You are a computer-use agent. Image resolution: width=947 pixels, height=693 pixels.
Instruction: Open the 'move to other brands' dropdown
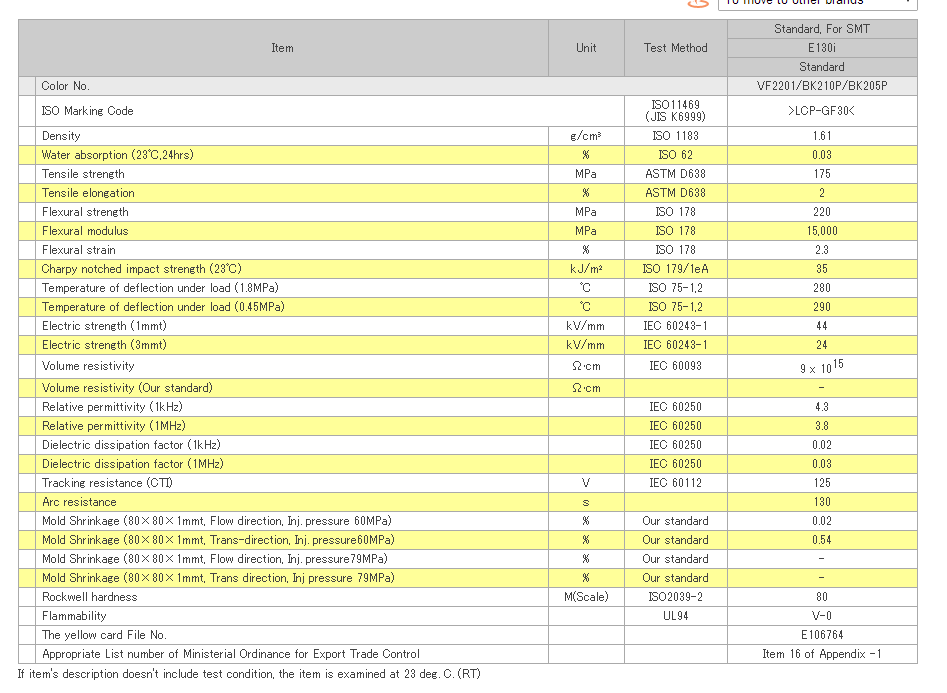(x=817, y=3)
